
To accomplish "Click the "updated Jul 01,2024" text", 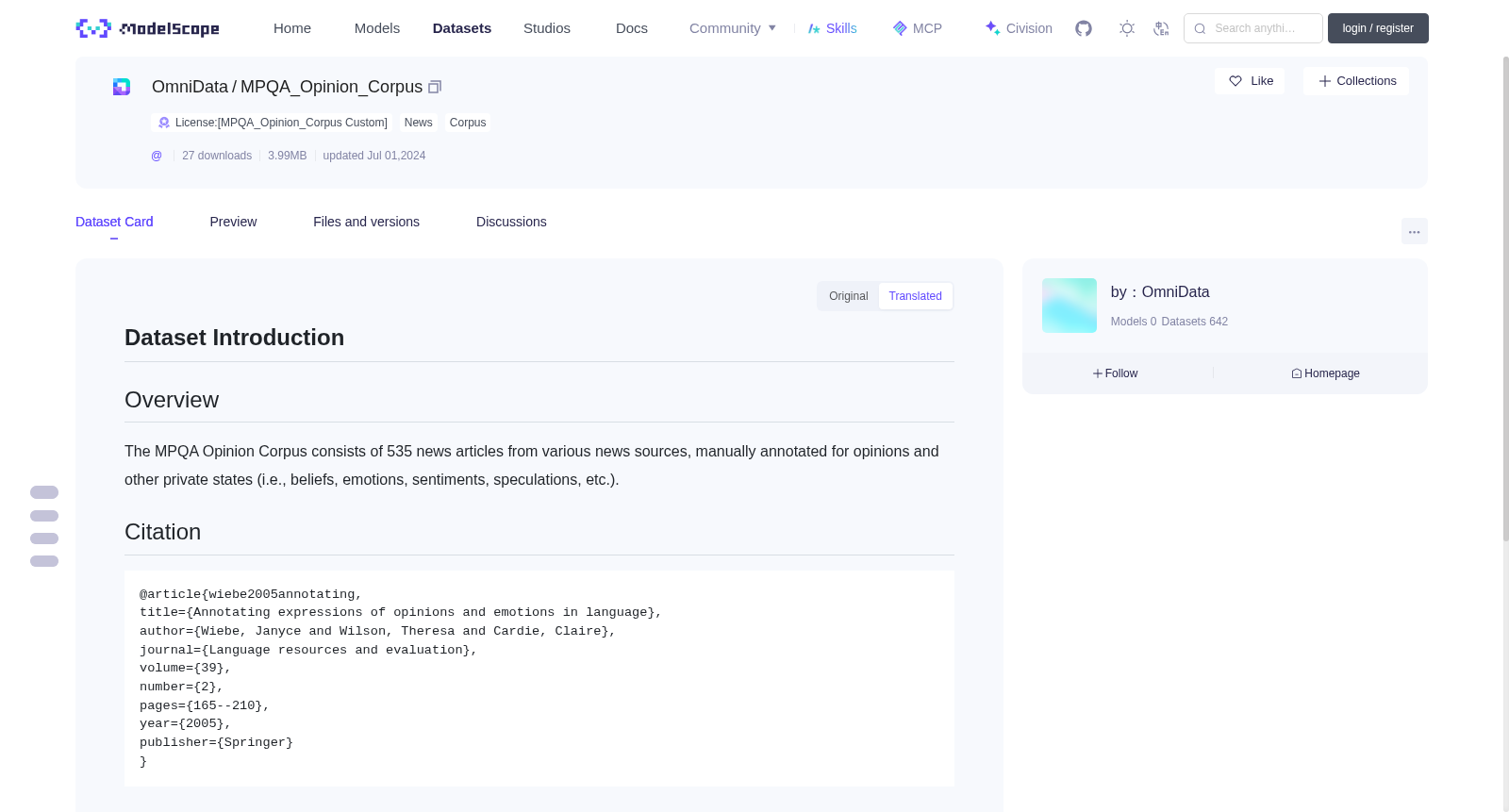I will [374, 156].
